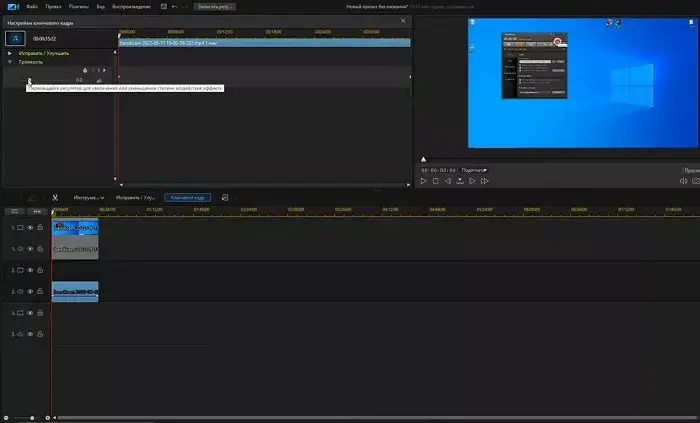Expand the Исправить / Улучшить section

pyautogui.click(x=10, y=52)
